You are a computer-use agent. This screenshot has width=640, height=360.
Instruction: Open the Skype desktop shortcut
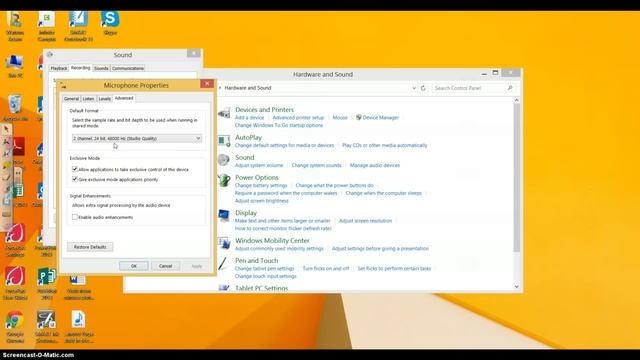pyautogui.click(x=110, y=20)
